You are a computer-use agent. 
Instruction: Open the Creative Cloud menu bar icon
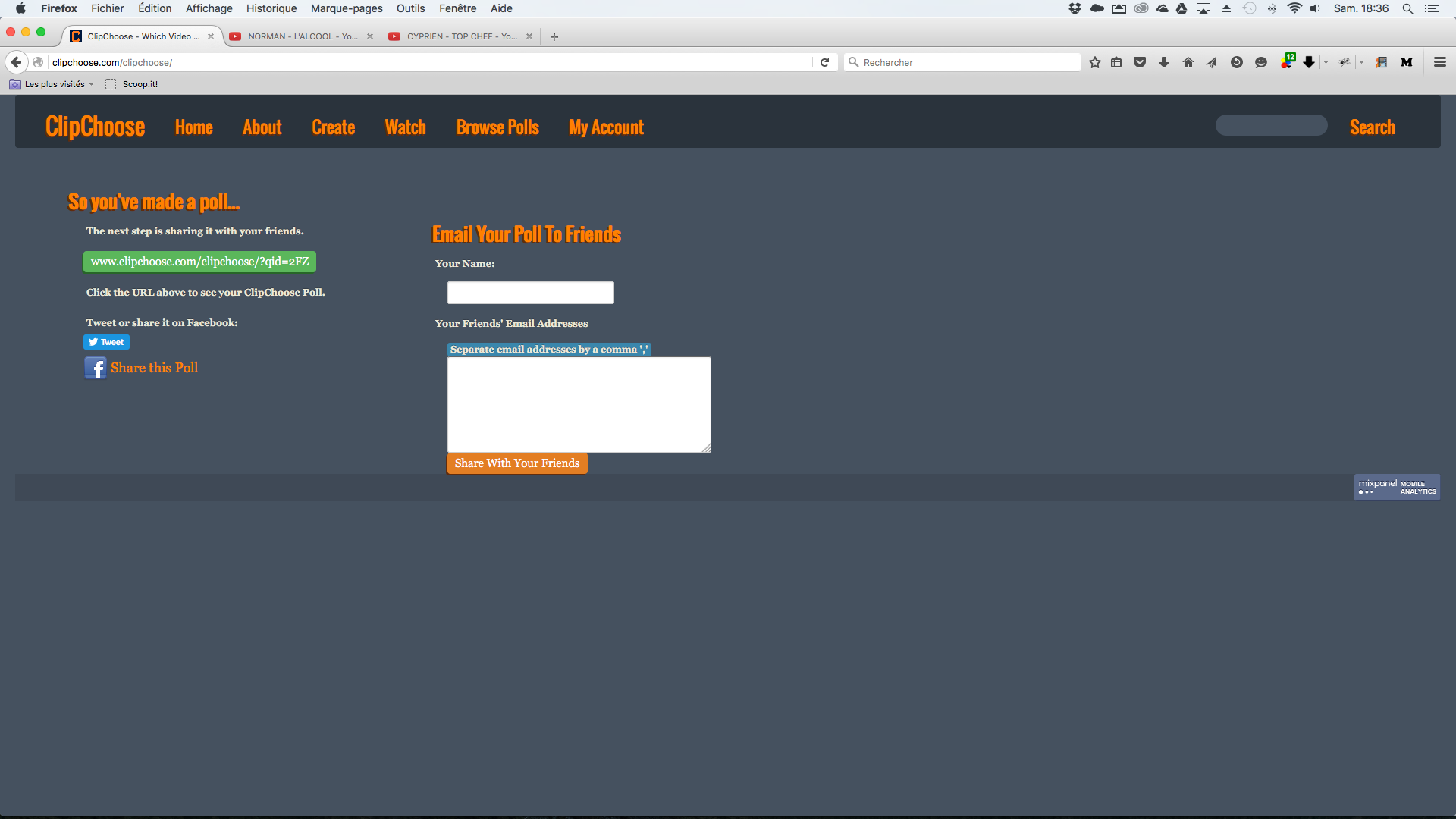[x=1141, y=8]
